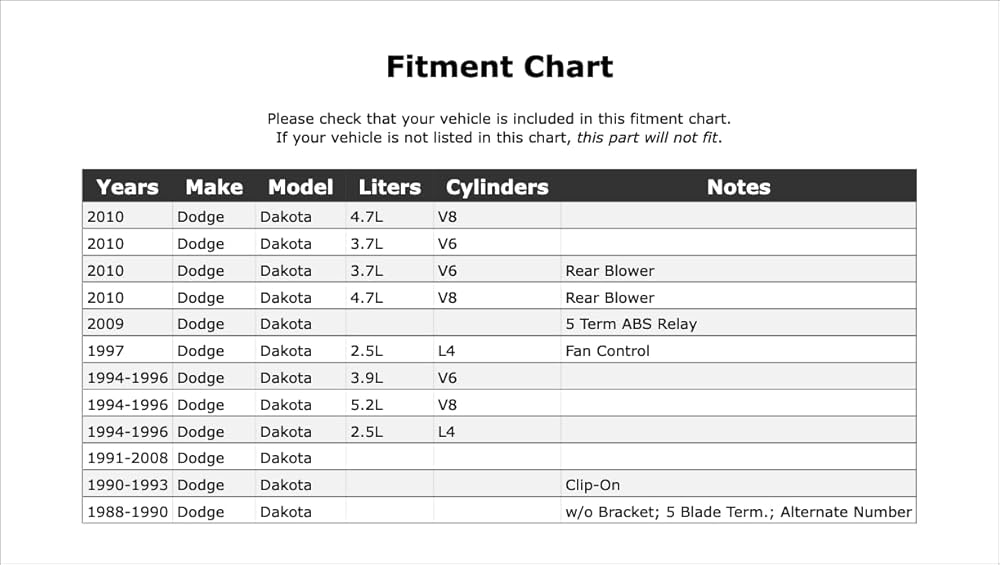Click the Make column header

[x=214, y=187]
